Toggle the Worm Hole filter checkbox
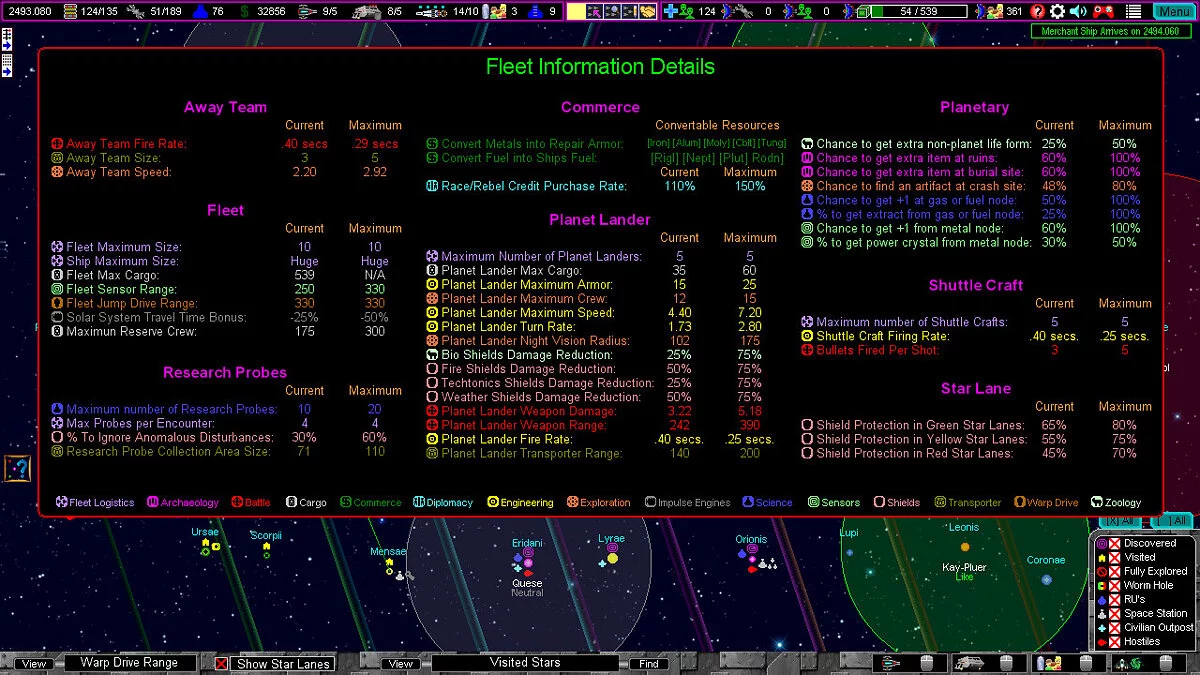This screenshot has height=675, width=1200. point(1114,586)
